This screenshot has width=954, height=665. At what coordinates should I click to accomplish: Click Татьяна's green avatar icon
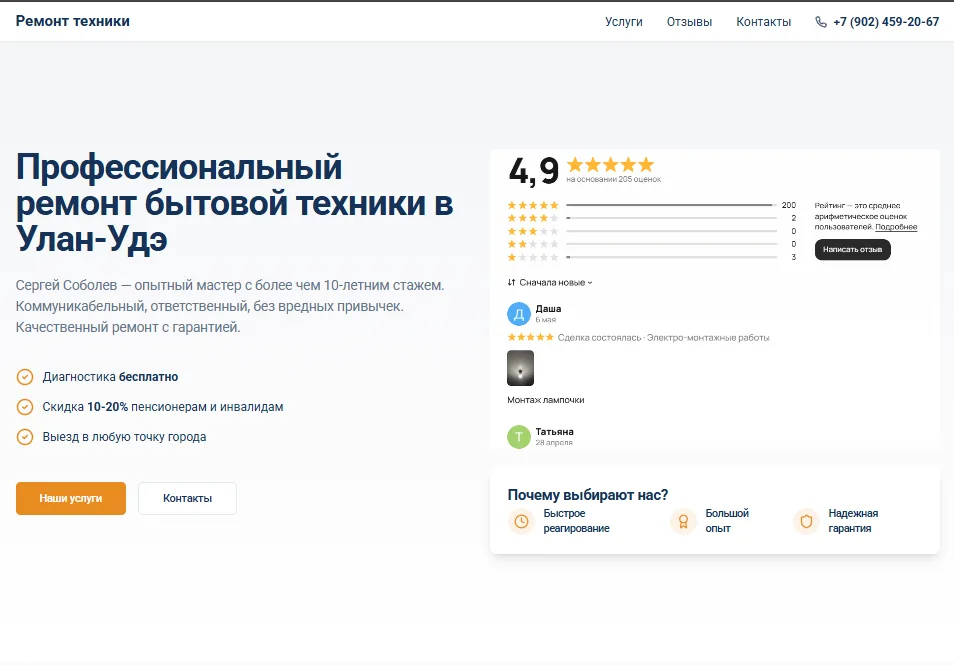519,437
